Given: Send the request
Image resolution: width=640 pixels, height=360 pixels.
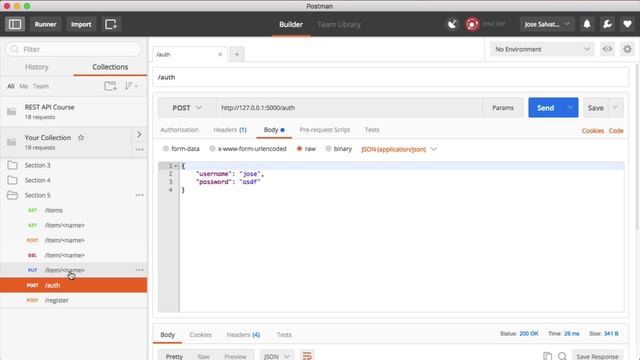Looking at the screenshot, I should 545,107.
